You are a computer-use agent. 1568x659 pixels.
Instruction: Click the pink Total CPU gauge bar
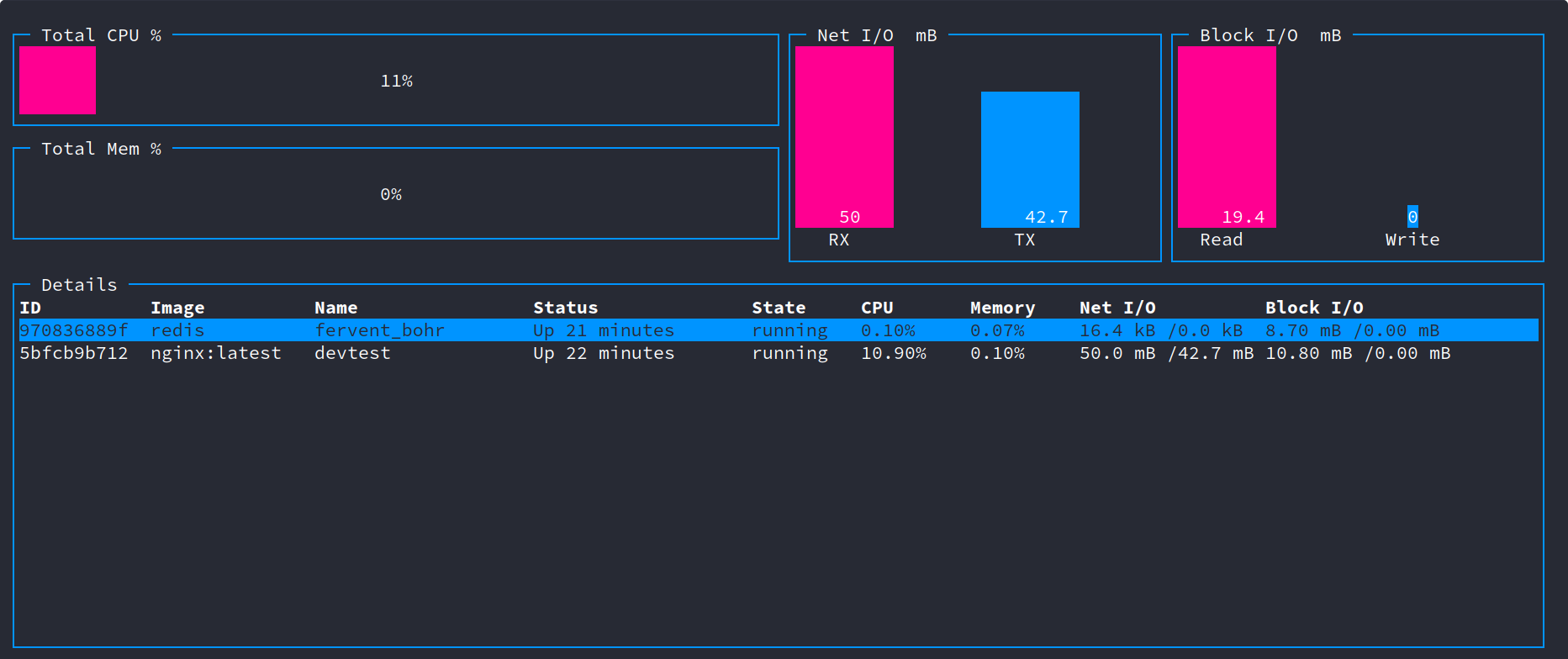[x=57, y=80]
